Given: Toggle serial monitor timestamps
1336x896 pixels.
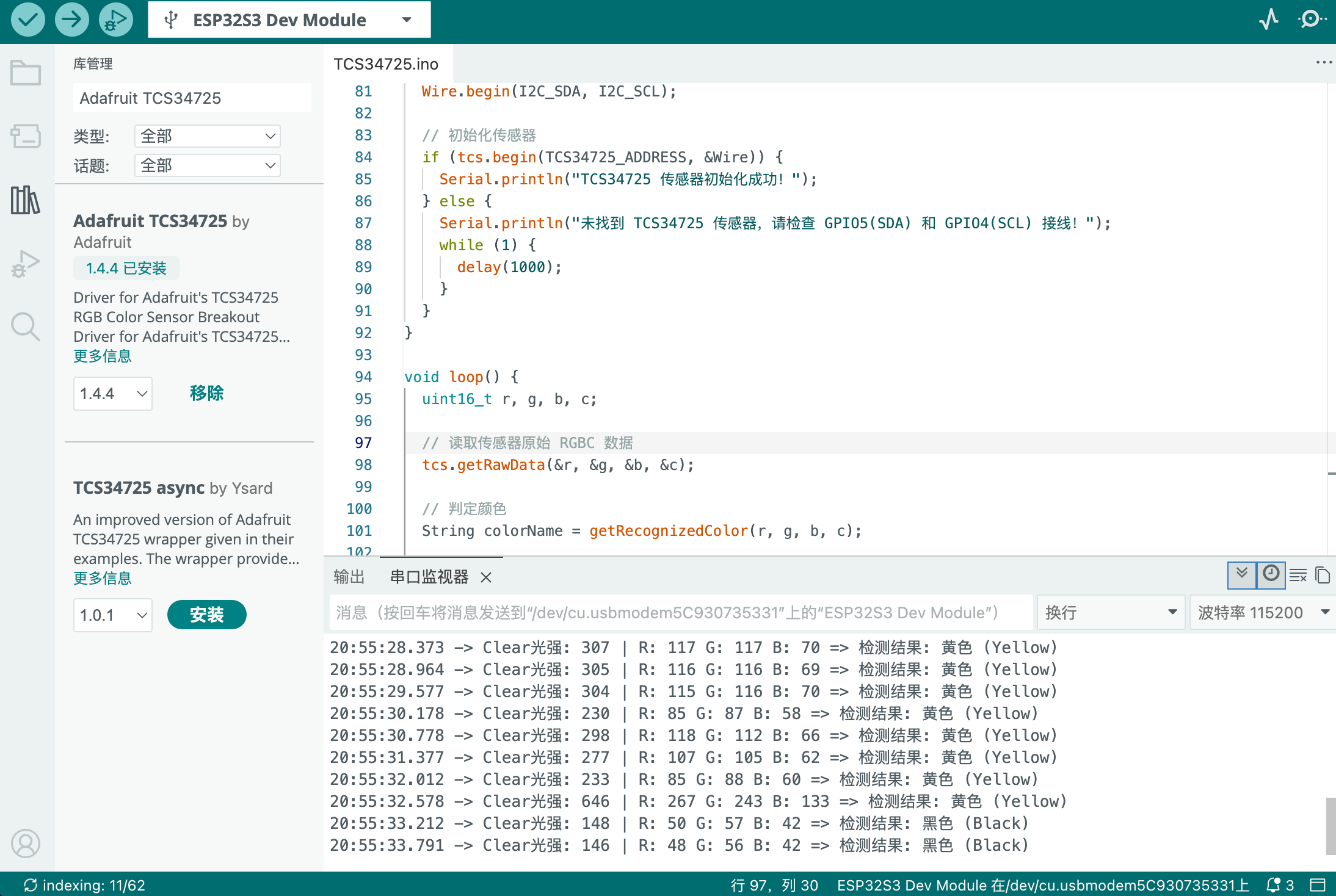Looking at the screenshot, I should pos(1271,575).
